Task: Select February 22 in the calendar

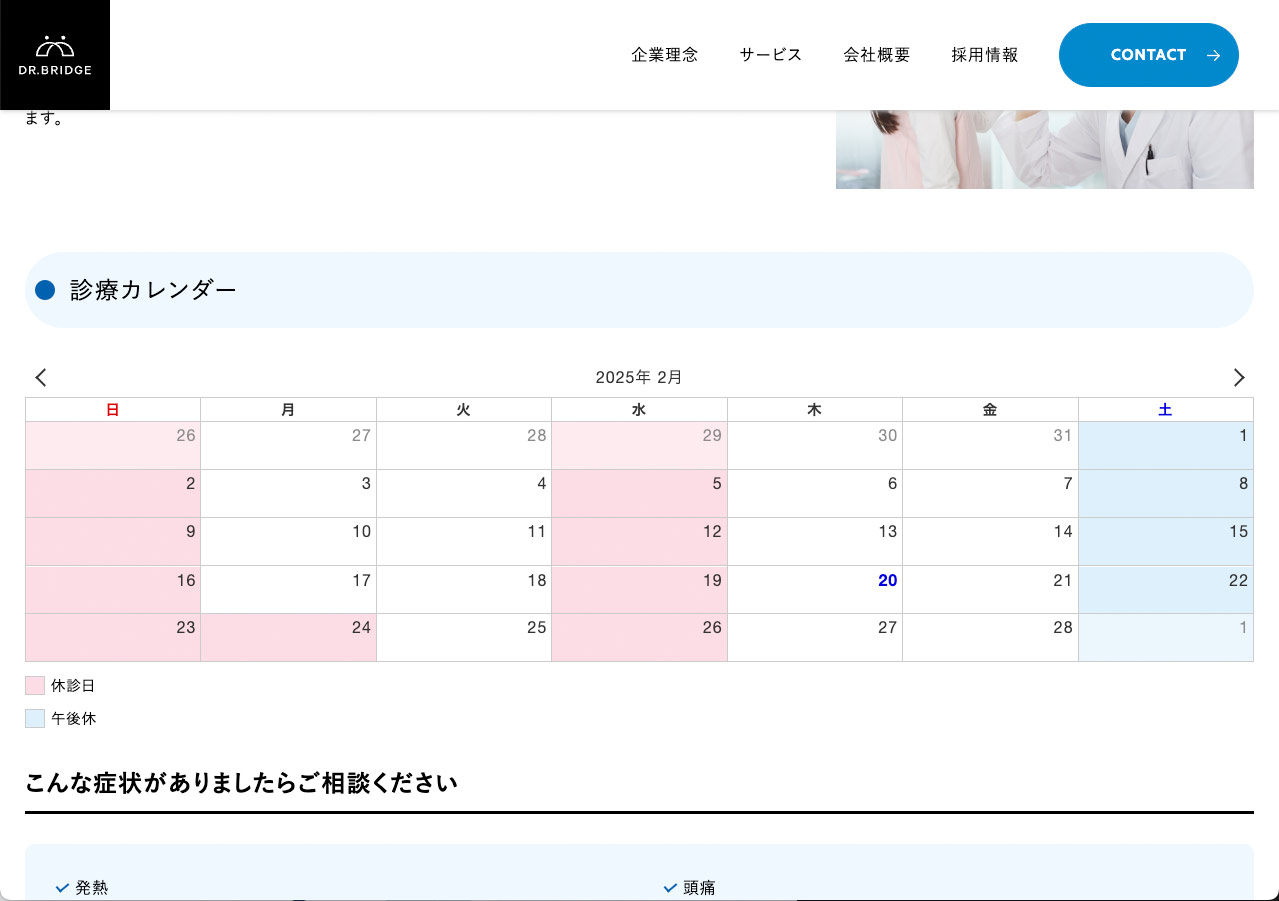Action: point(1166,590)
